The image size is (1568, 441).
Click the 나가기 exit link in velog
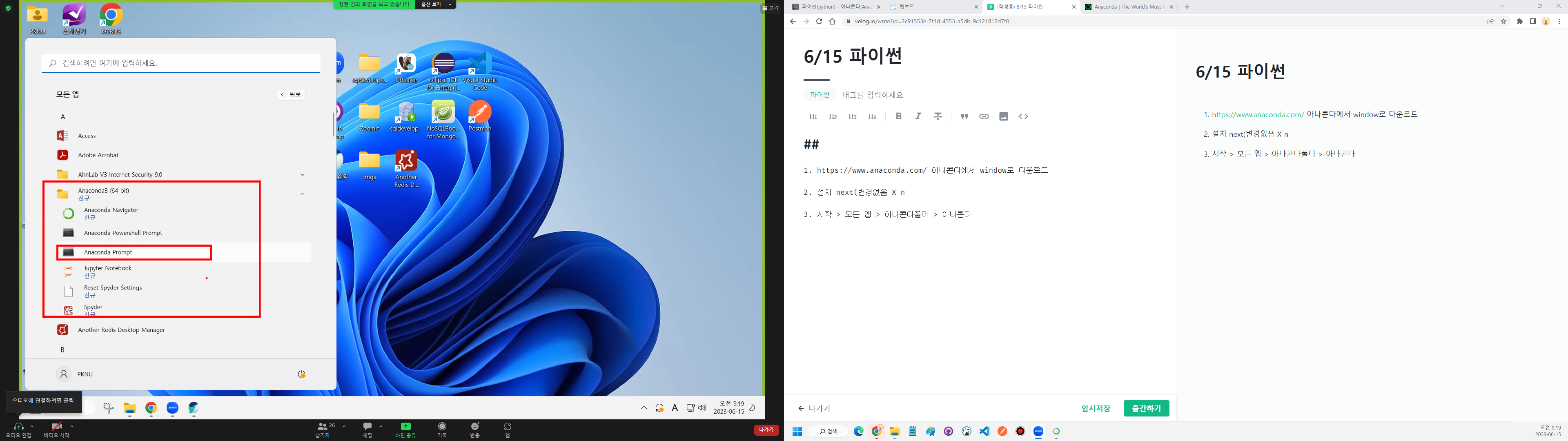[815, 408]
